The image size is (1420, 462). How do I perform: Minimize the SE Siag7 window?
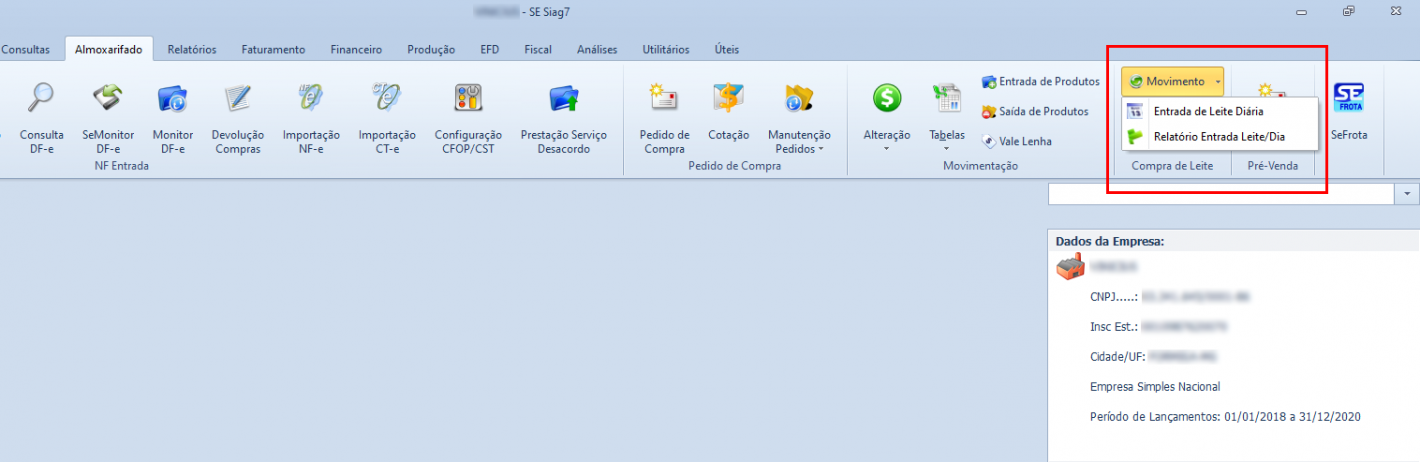pos(1302,12)
